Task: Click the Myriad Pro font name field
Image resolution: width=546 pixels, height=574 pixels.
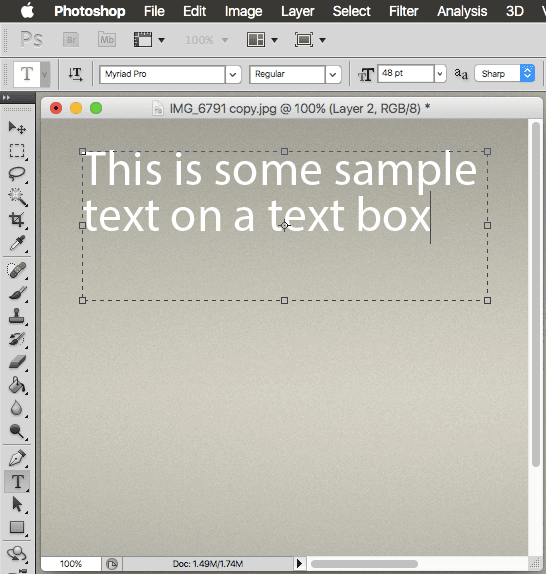Action: 162,74
